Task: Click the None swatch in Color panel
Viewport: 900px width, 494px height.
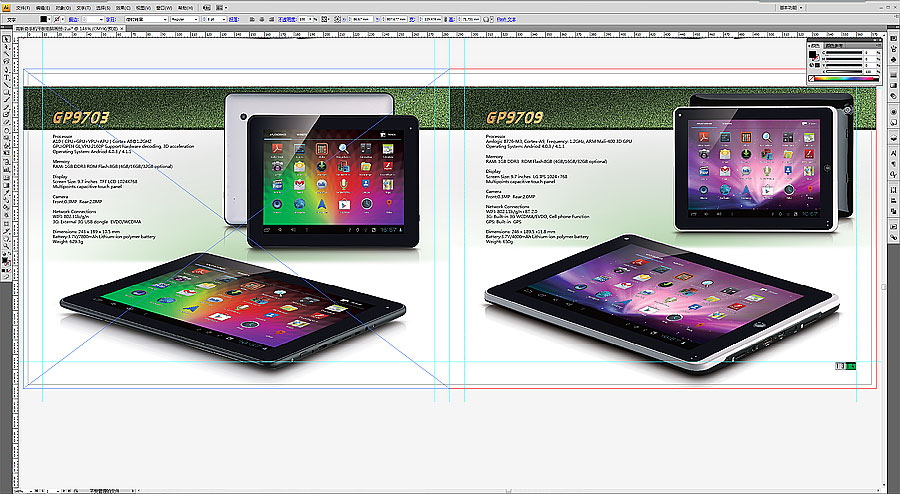Action: [812, 79]
